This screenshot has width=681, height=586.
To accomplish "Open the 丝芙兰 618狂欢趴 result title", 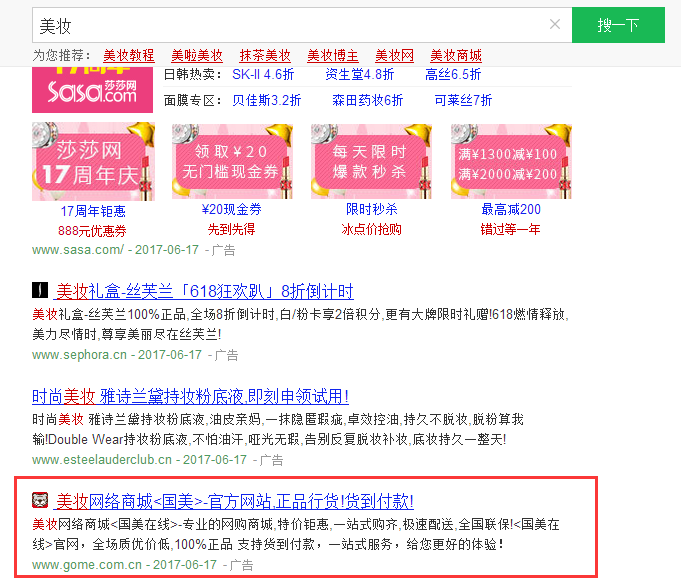I will point(204,292).
